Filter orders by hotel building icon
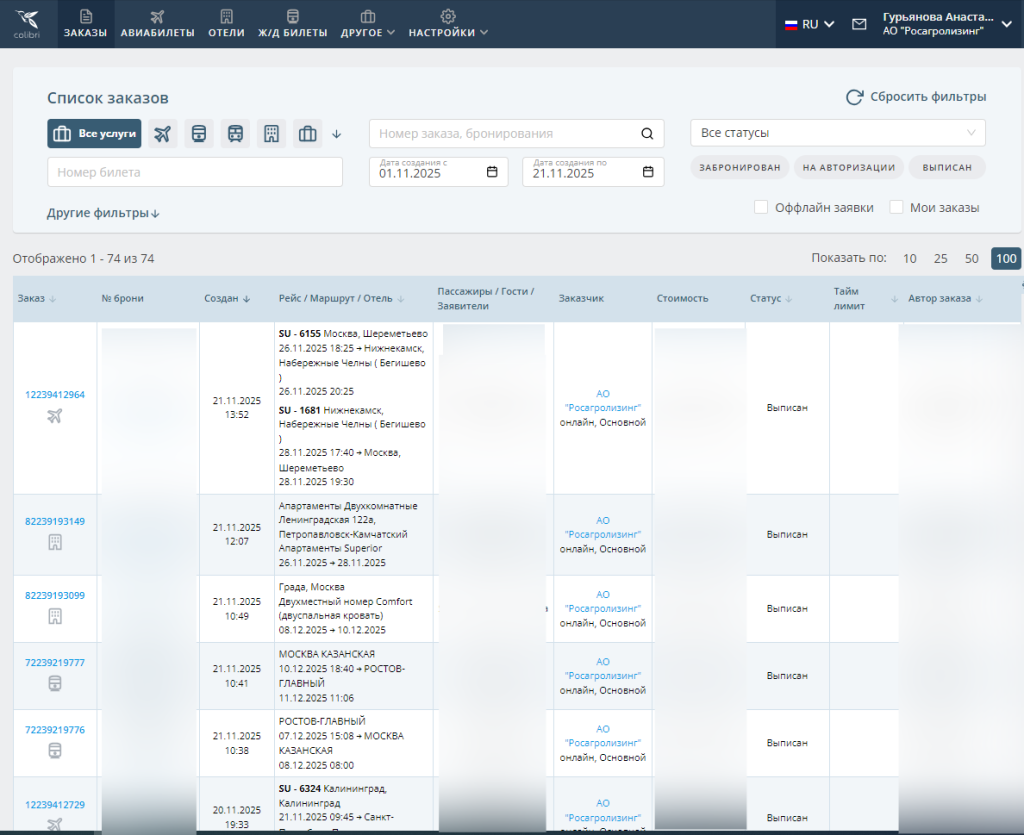 (271, 134)
